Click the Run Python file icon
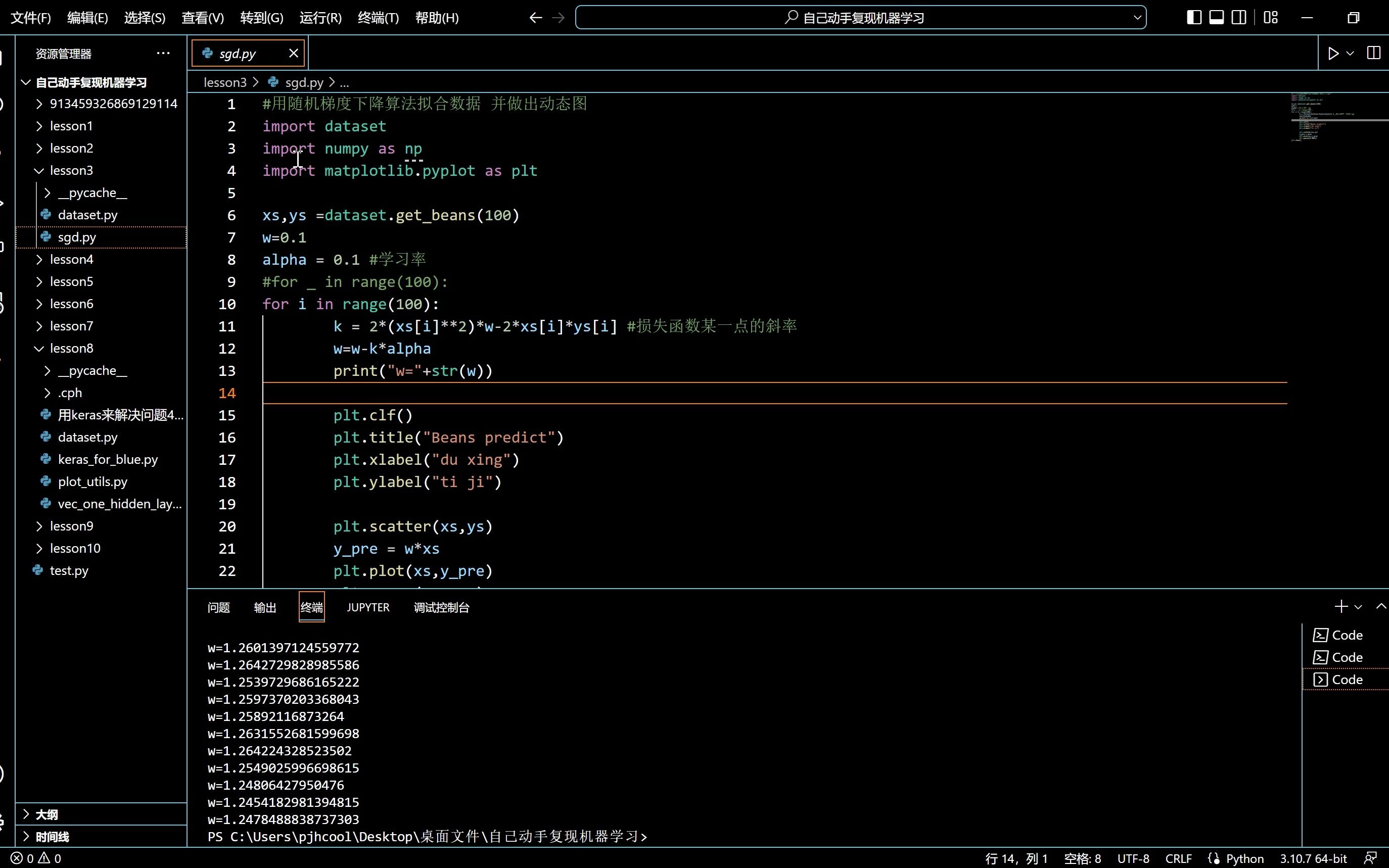This screenshot has width=1389, height=868. 1333,53
